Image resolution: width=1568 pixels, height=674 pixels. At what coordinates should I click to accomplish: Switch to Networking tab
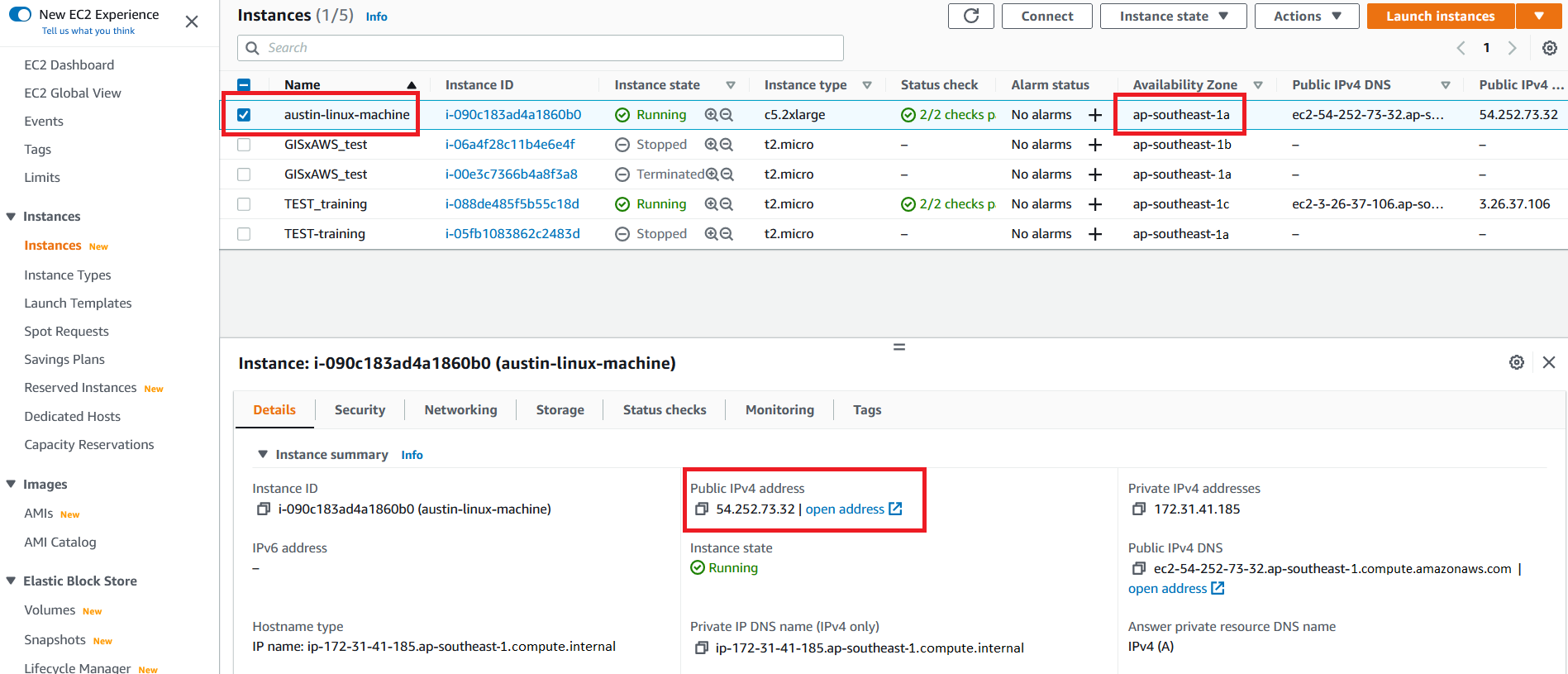point(460,410)
